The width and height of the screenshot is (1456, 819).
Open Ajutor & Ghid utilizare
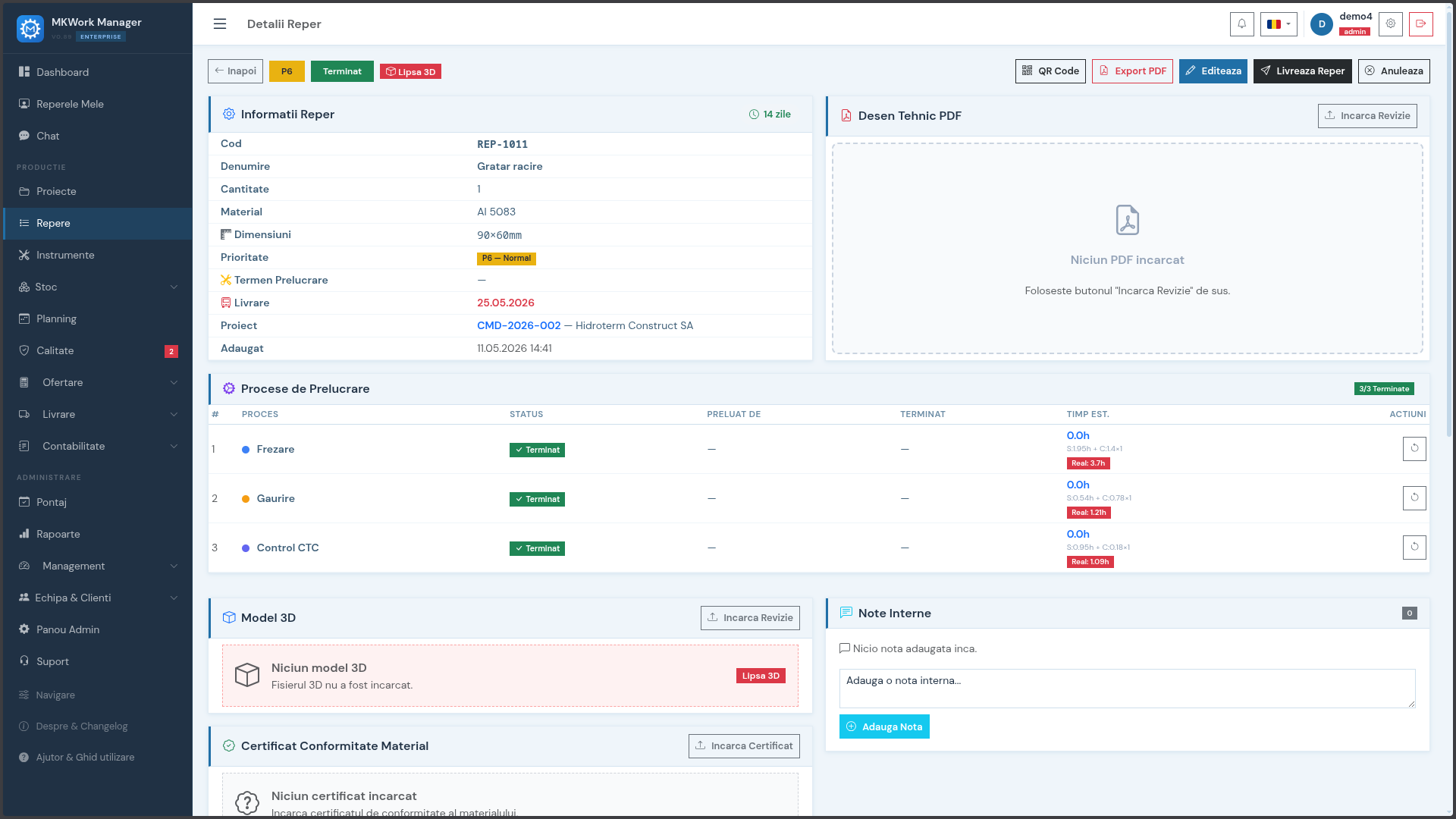tap(98, 757)
